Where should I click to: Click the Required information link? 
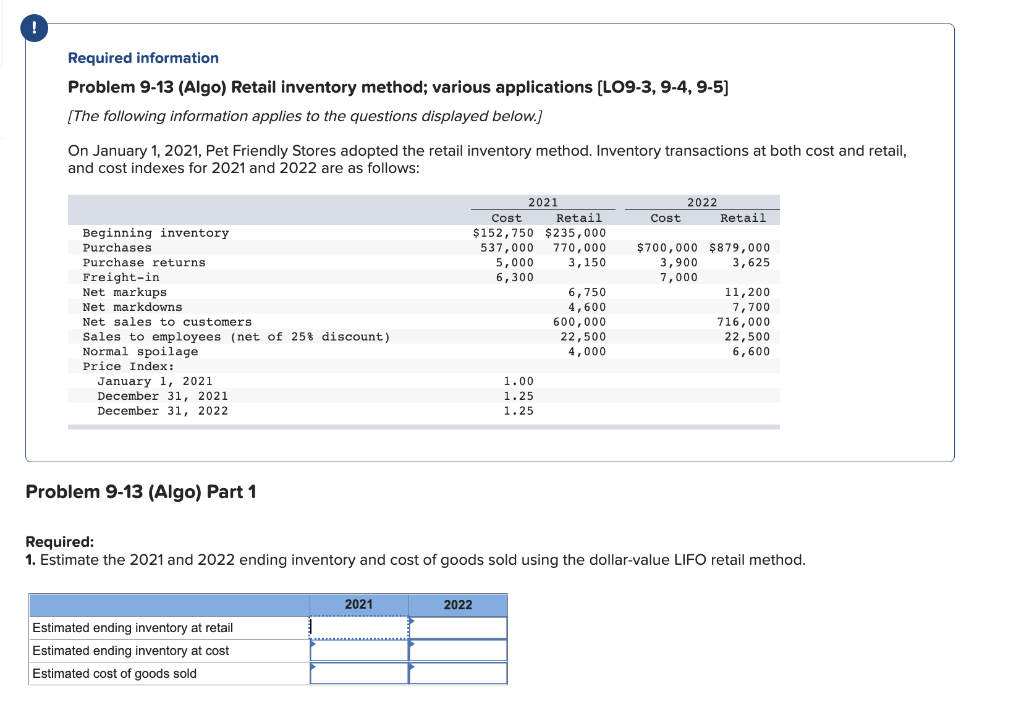click(x=143, y=57)
